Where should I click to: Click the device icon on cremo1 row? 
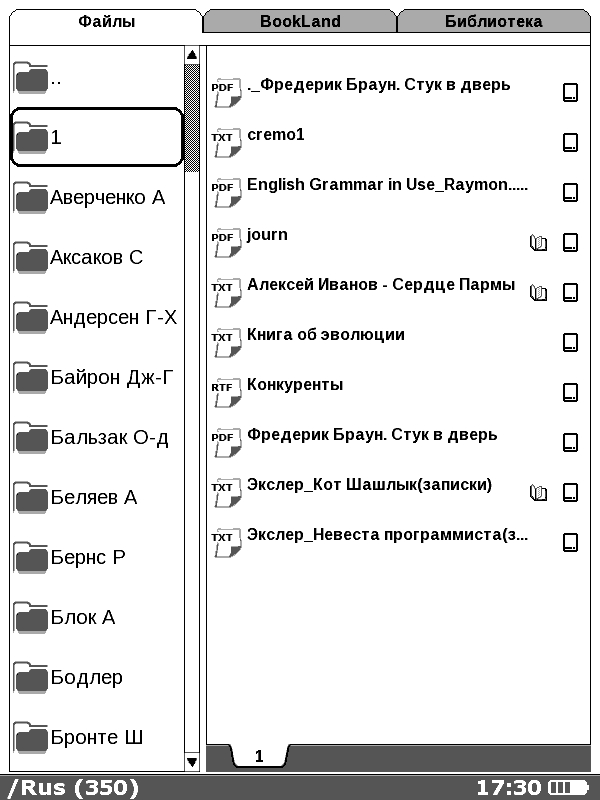pyautogui.click(x=570, y=142)
